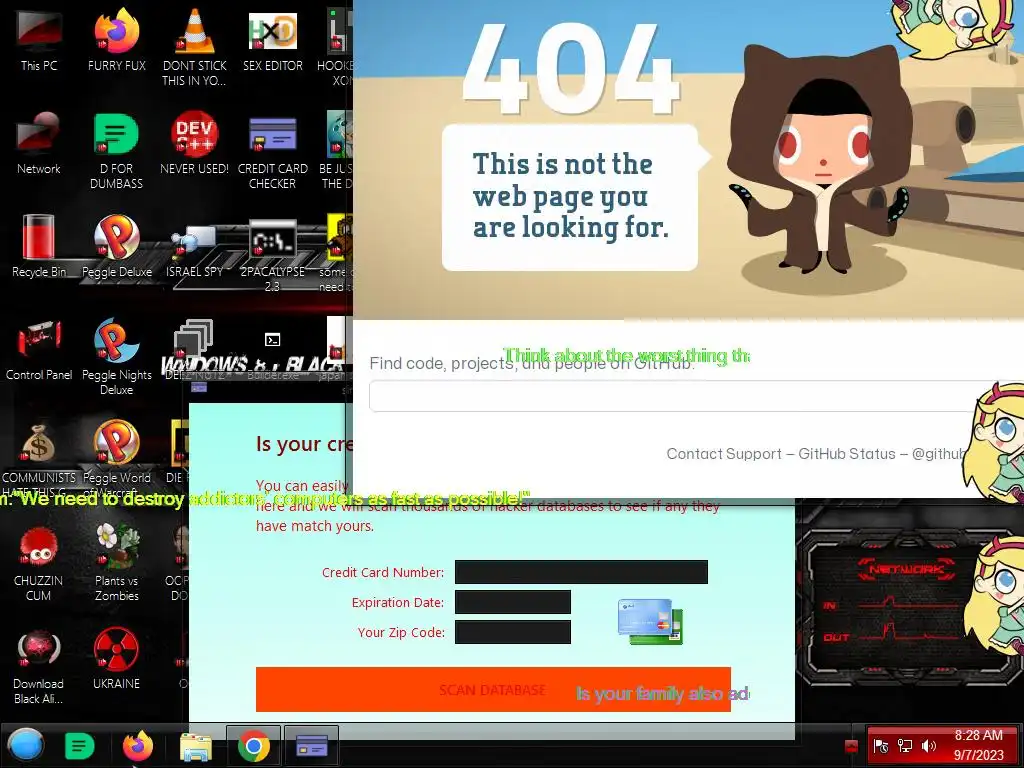The height and width of the screenshot is (768, 1024).
Task: Click the clock showing 8:28 AM
Action: pyautogui.click(x=978, y=745)
